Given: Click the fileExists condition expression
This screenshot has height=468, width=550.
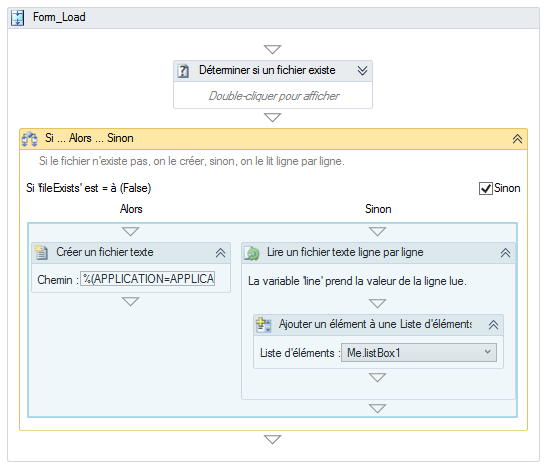Looking at the screenshot, I should pos(89,188).
